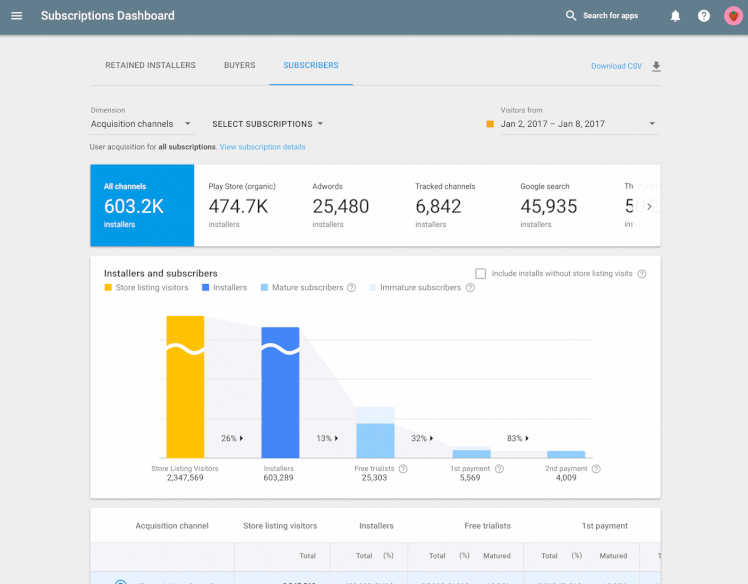Click the blue Installers bar
The width and height of the screenshot is (748, 584).
click(280, 392)
